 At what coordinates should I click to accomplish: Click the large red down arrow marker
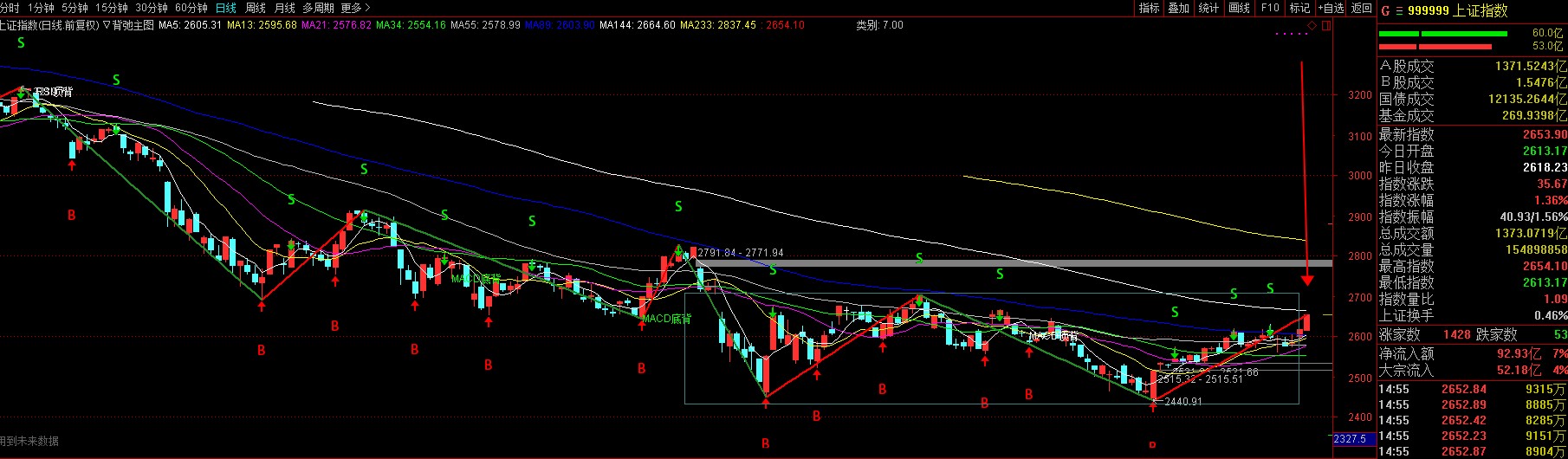click(x=1306, y=277)
